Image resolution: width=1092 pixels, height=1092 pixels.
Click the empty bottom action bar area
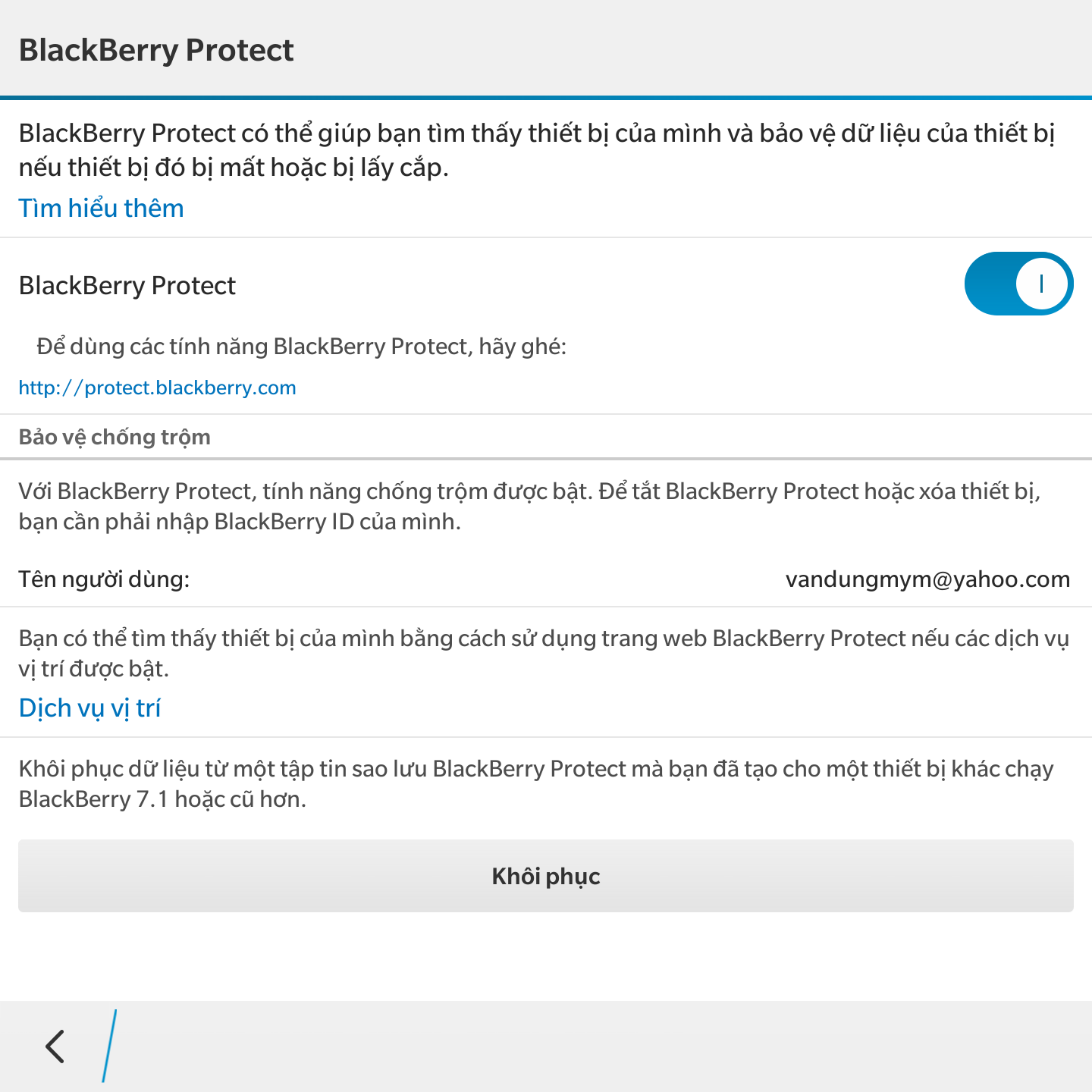pos(607,1046)
